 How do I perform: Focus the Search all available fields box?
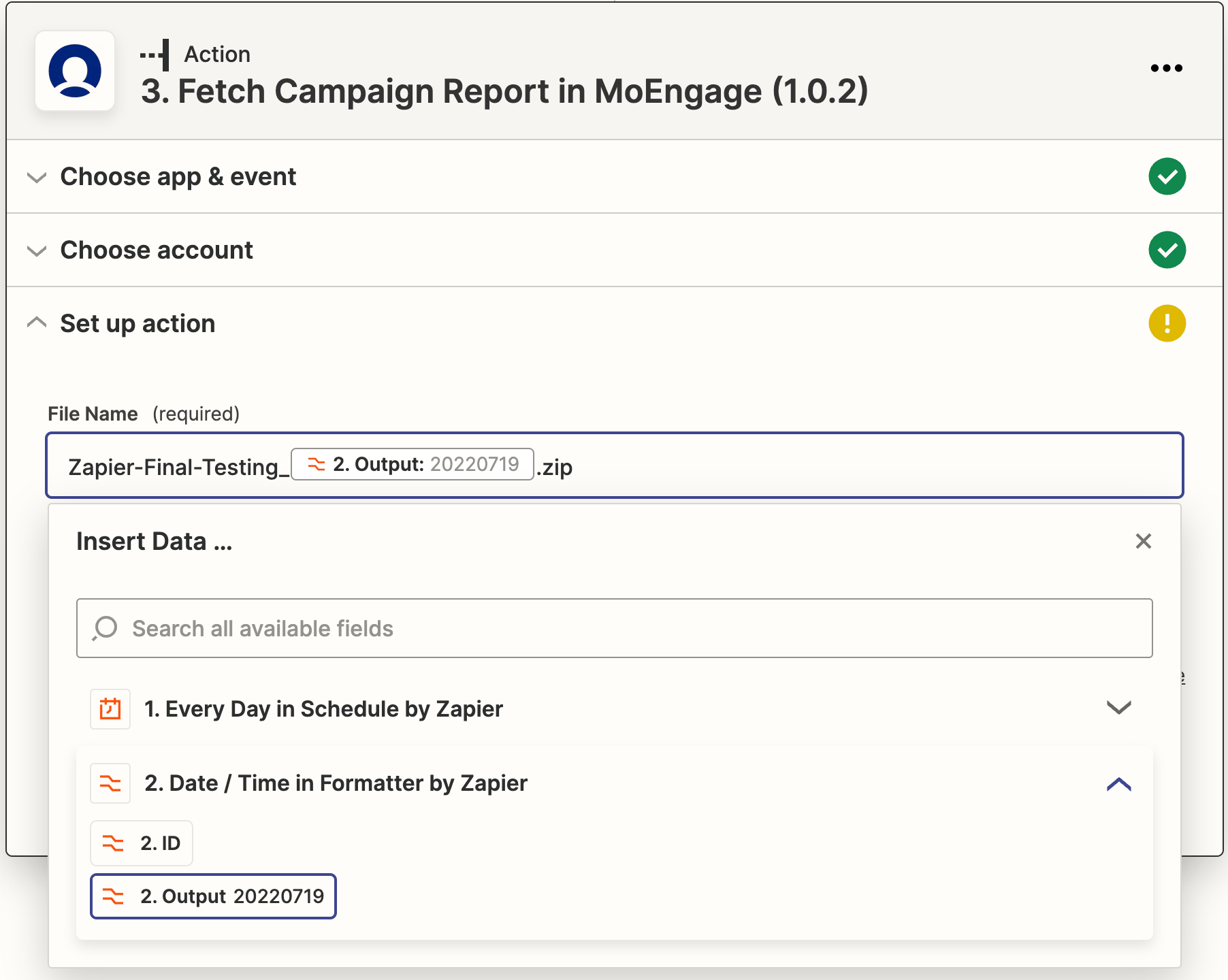tap(614, 628)
